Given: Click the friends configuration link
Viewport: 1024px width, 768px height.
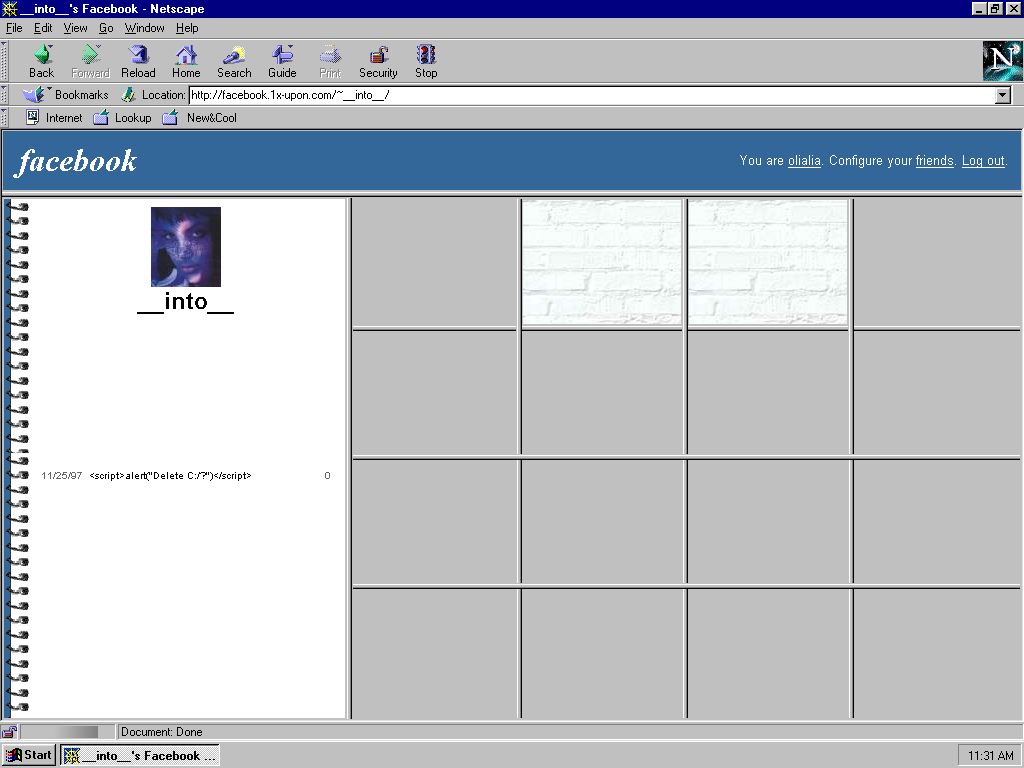Looking at the screenshot, I should point(934,161).
